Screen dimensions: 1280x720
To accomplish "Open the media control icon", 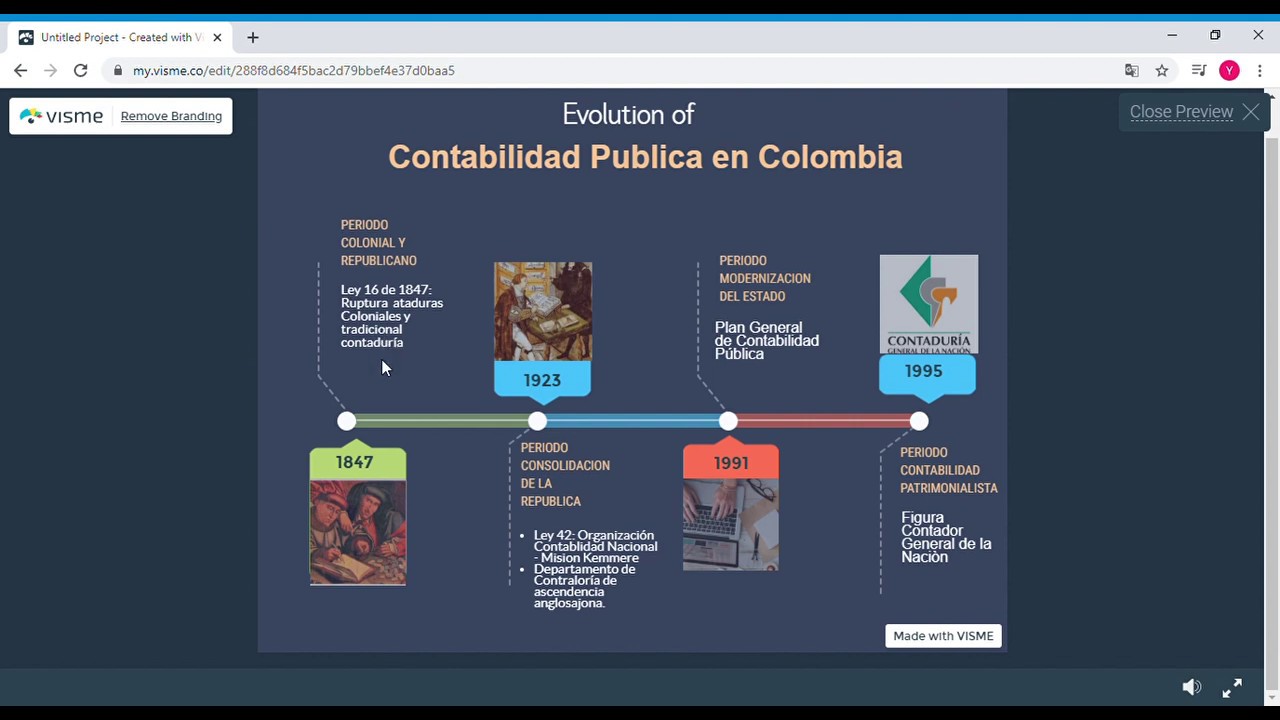I will (x=1199, y=70).
